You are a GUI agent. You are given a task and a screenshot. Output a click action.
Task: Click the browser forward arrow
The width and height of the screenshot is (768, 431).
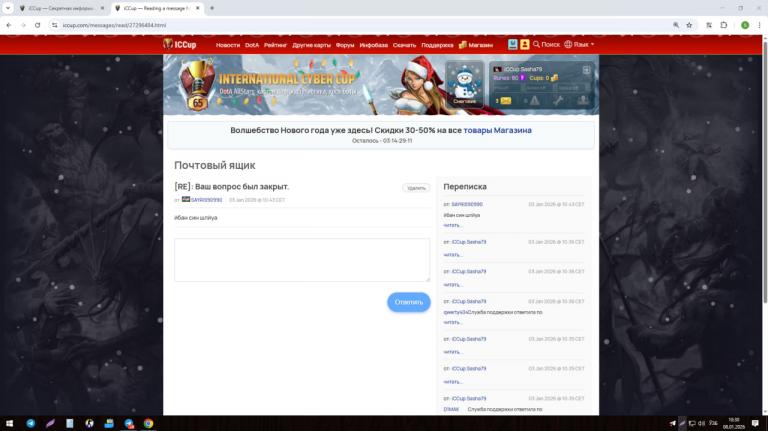click(x=23, y=25)
